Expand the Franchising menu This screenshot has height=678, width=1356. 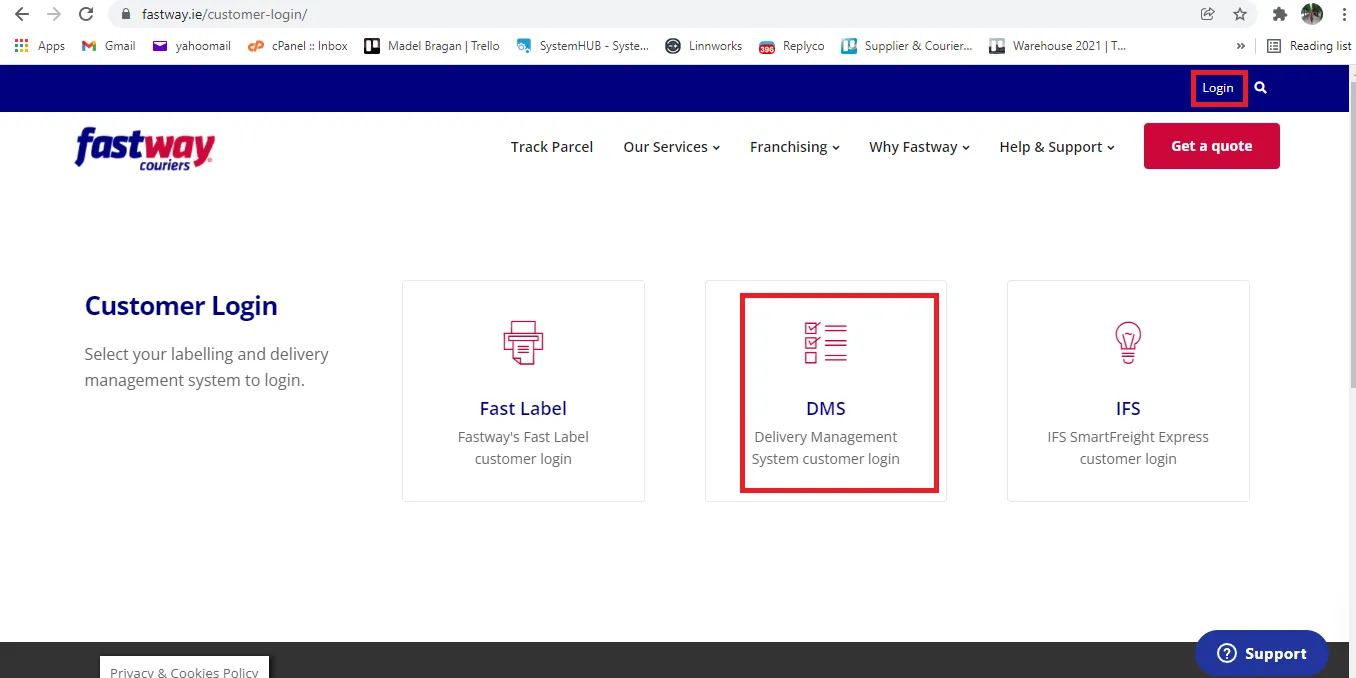tap(795, 147)
